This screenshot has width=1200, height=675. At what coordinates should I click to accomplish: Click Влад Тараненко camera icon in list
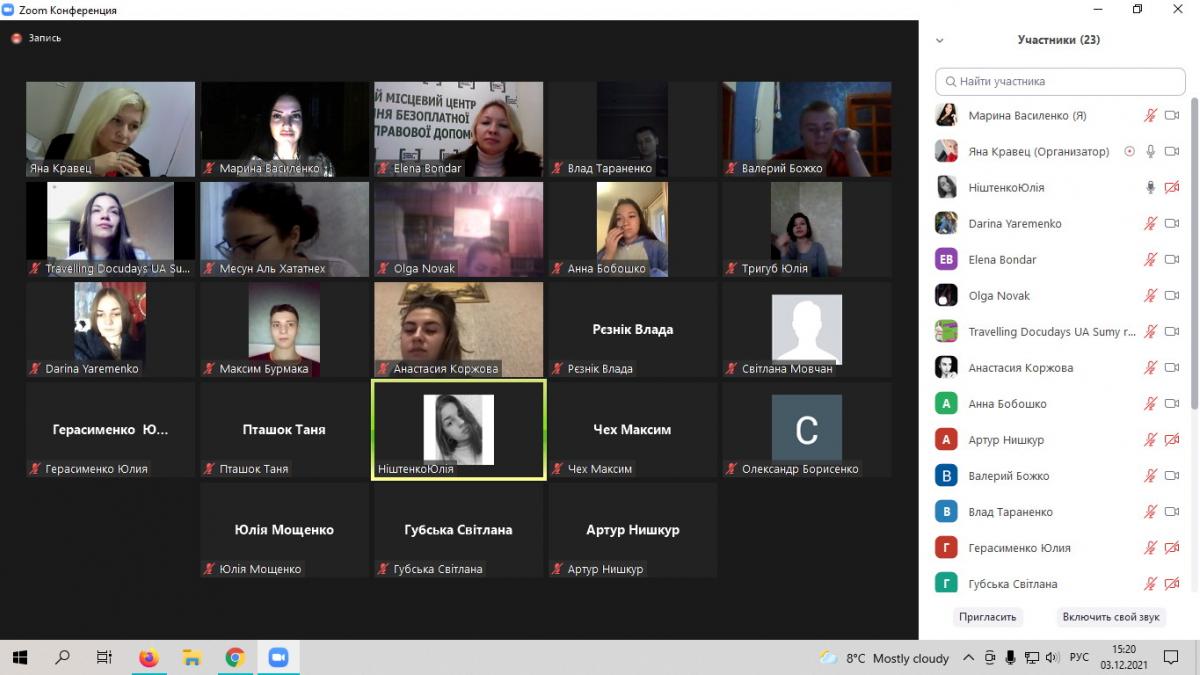1172,512
